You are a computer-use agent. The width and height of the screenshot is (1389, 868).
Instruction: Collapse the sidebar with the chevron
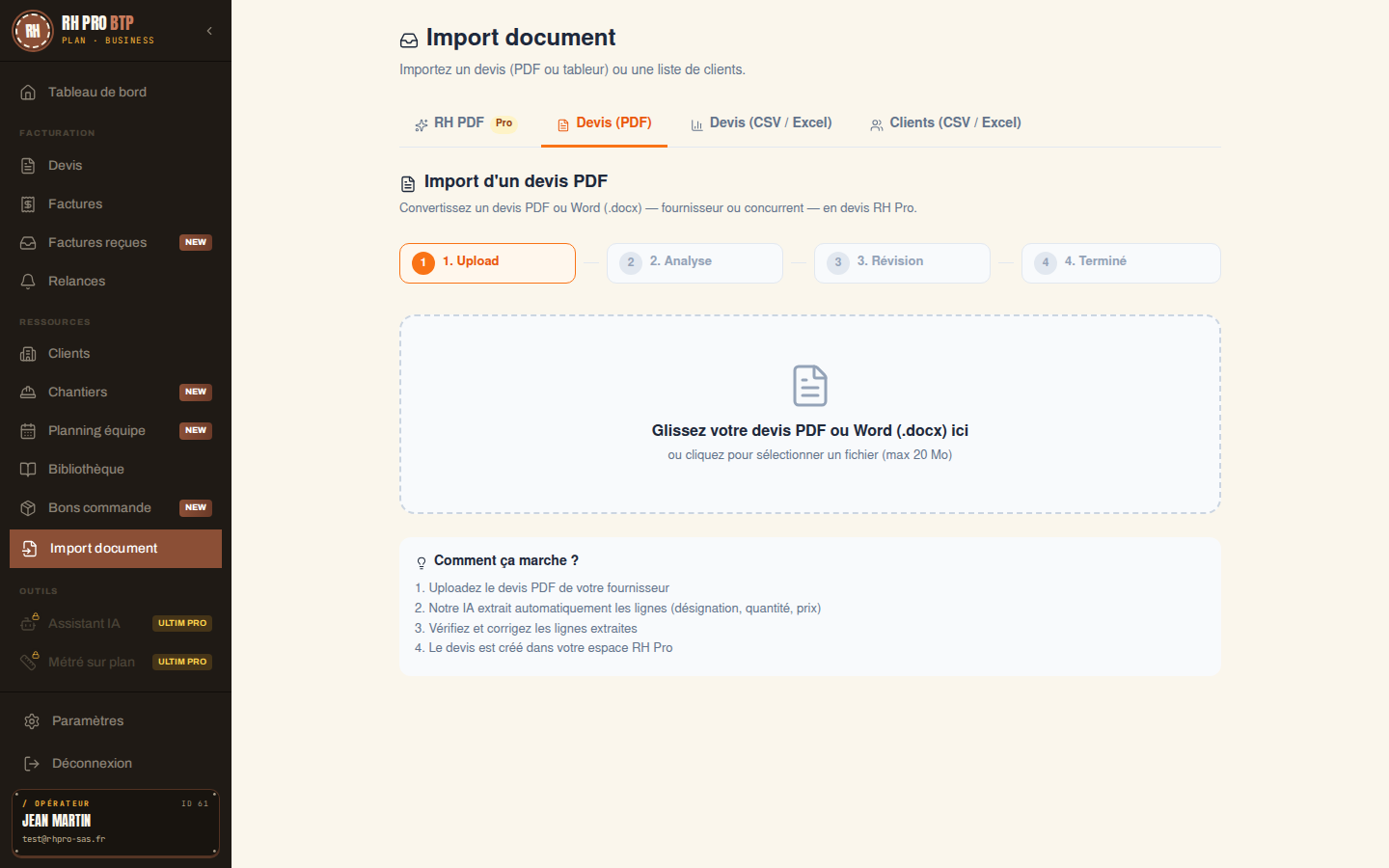[209, 31]
